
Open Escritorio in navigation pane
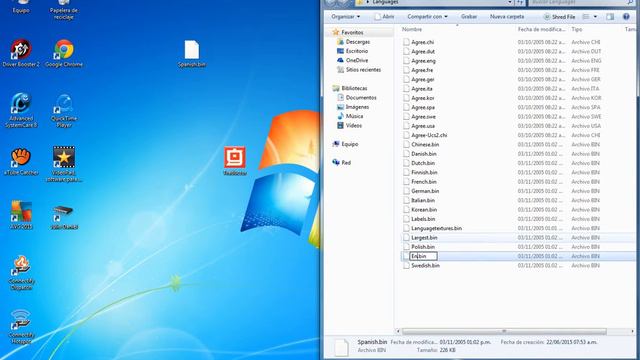point(353,51)
